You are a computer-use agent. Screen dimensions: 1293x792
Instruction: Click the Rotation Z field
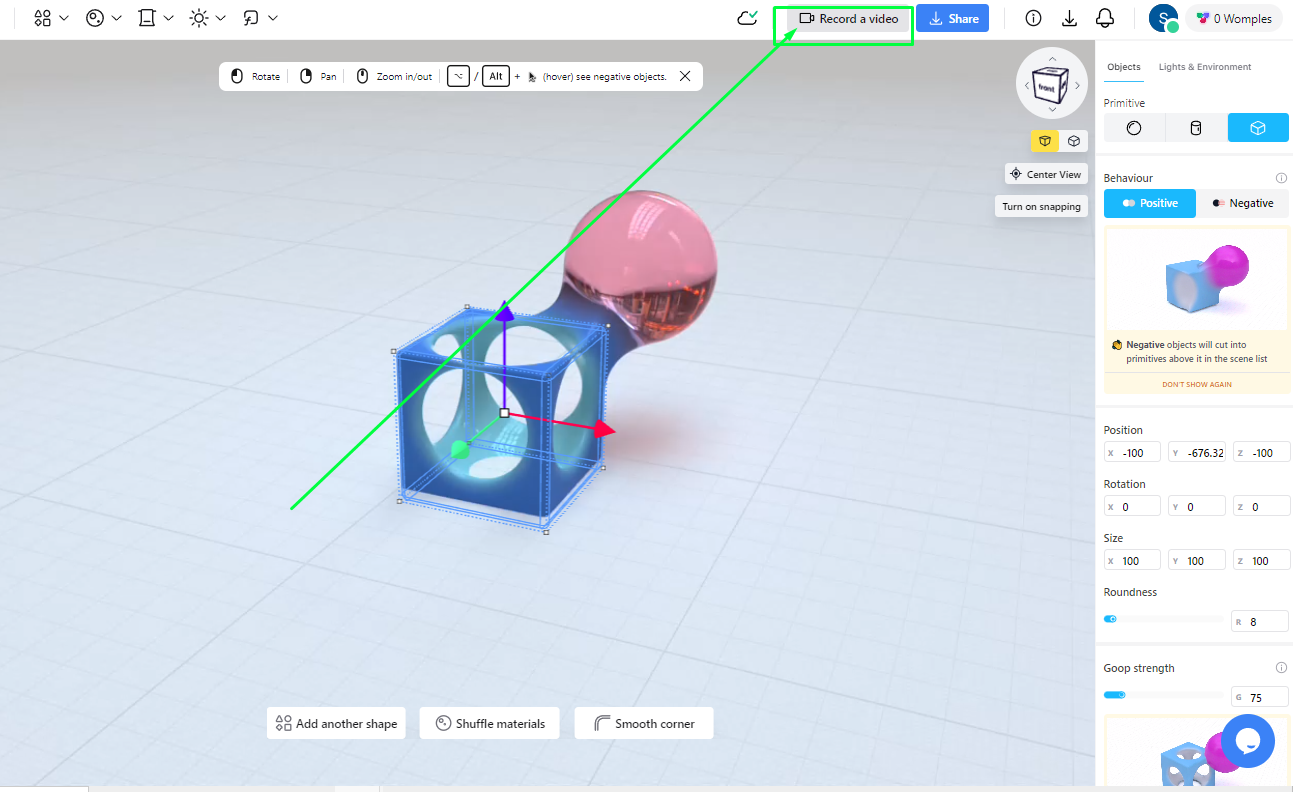pos(1261,506)
